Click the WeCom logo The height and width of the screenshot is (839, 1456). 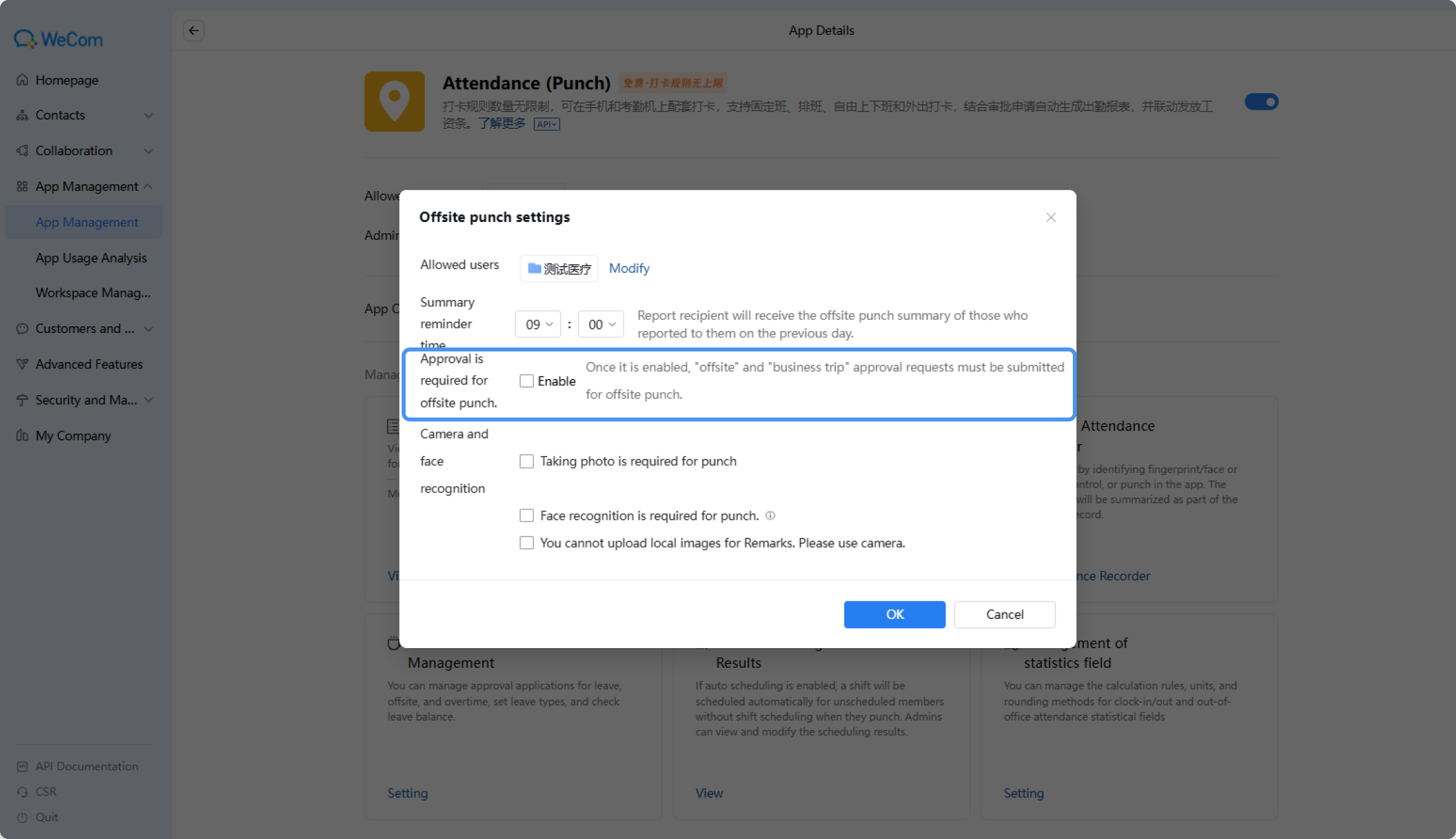(58, 39)
